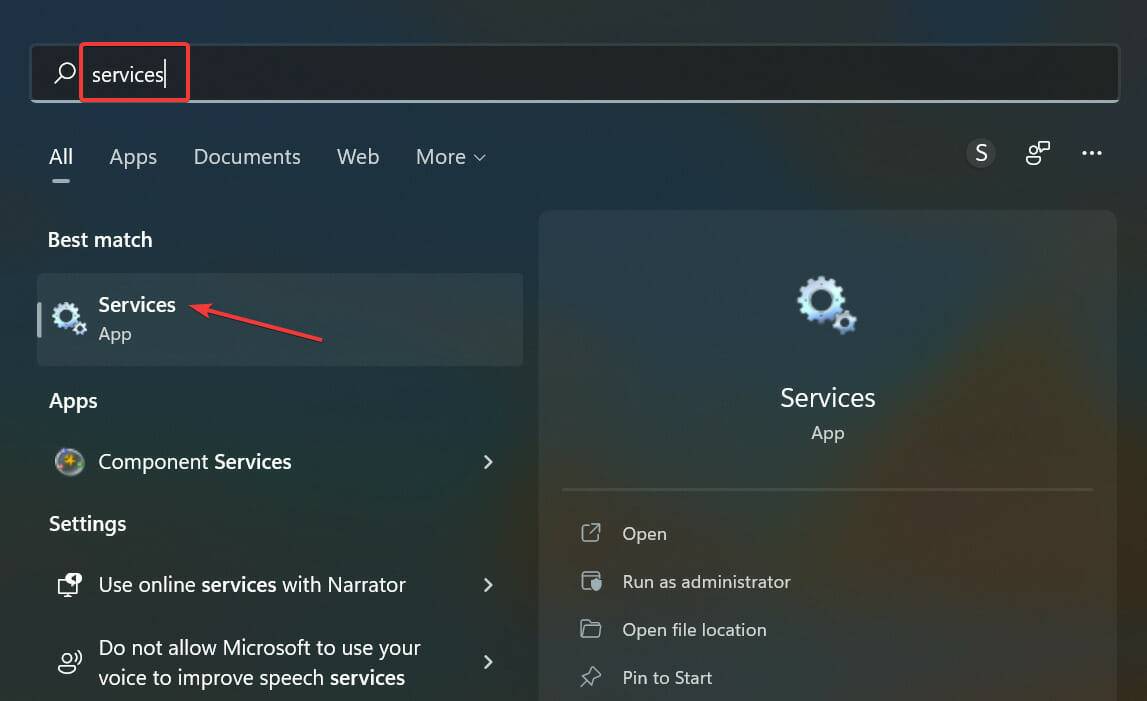This screenshot has height=701, width=1147.
Task: Expand the Component Services result chevron
Action: pyautogui.click(x=488, y=461)
